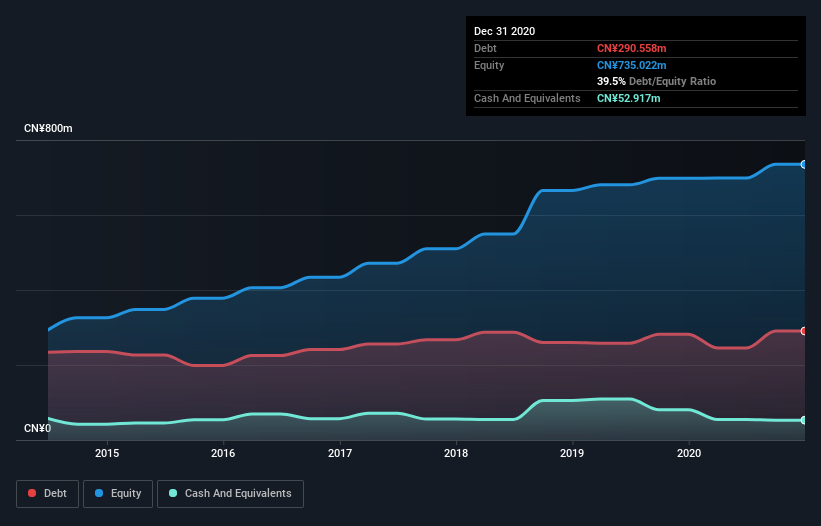Click the 2016 x-axis label
This screenshot has height=526, width=821.
point(223,453)
